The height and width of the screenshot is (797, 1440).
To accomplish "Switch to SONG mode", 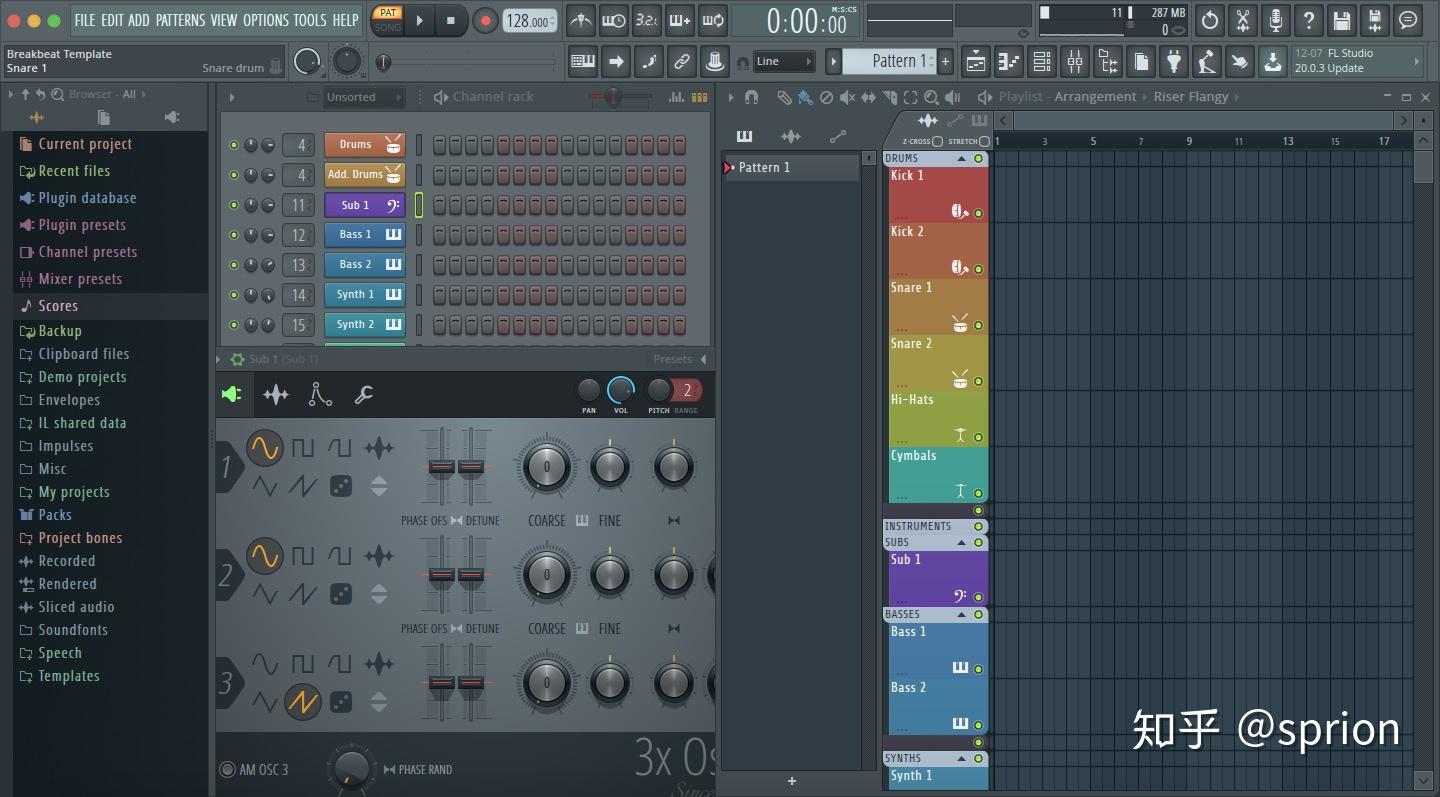I will [x=387, y=27].
